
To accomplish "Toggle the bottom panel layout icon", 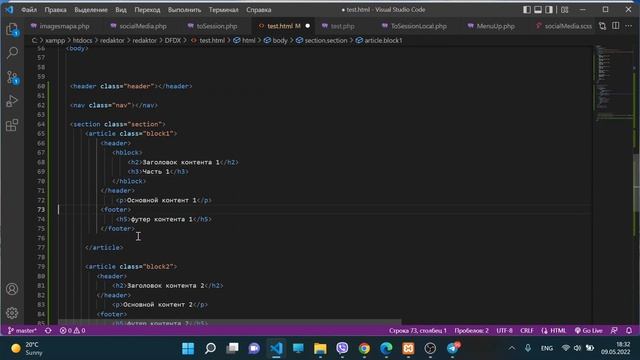I will click(538, 10).
